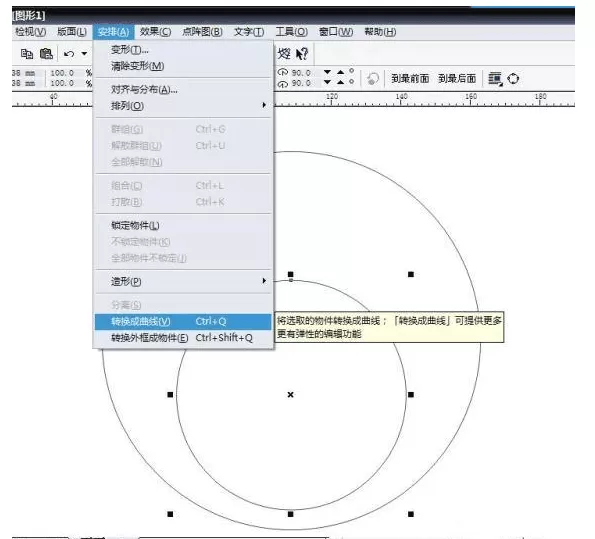Viewport: 595px width, 539px height.
Task: Click the ellipse node at top of the inner circle
Action: pos(291,280)
